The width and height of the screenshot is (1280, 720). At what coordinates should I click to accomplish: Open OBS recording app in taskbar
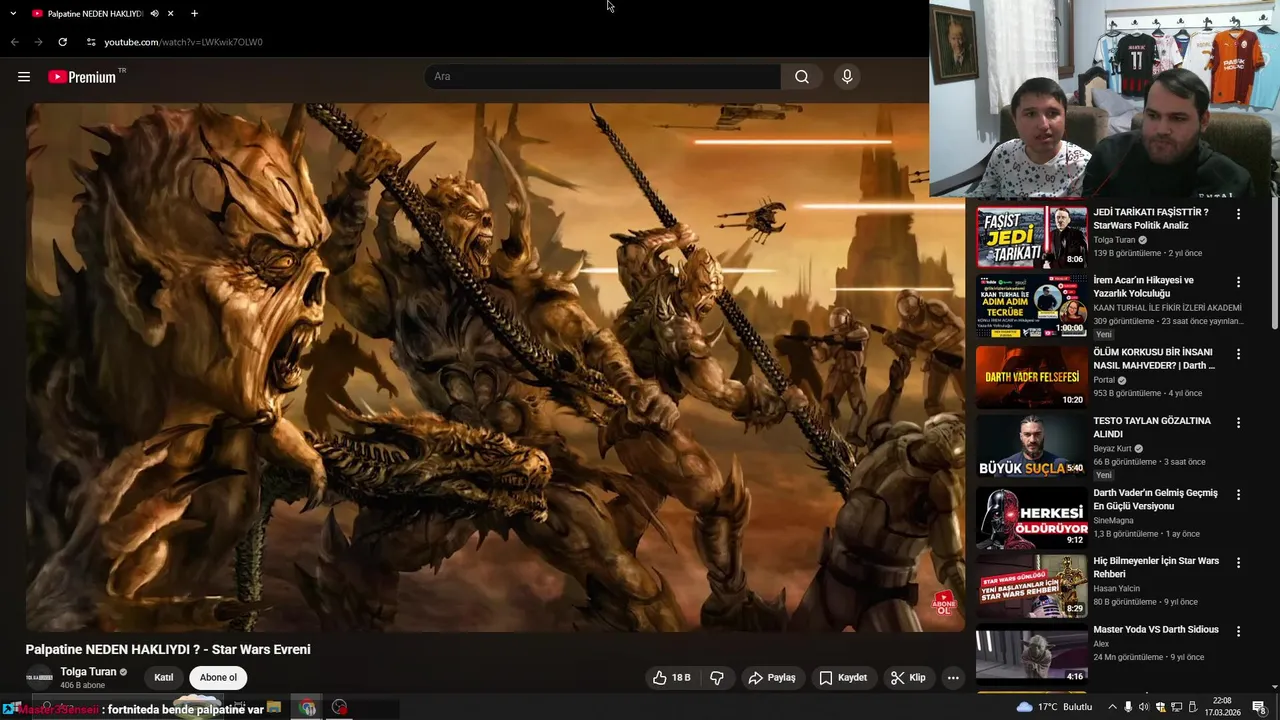(x=340, y=708)
